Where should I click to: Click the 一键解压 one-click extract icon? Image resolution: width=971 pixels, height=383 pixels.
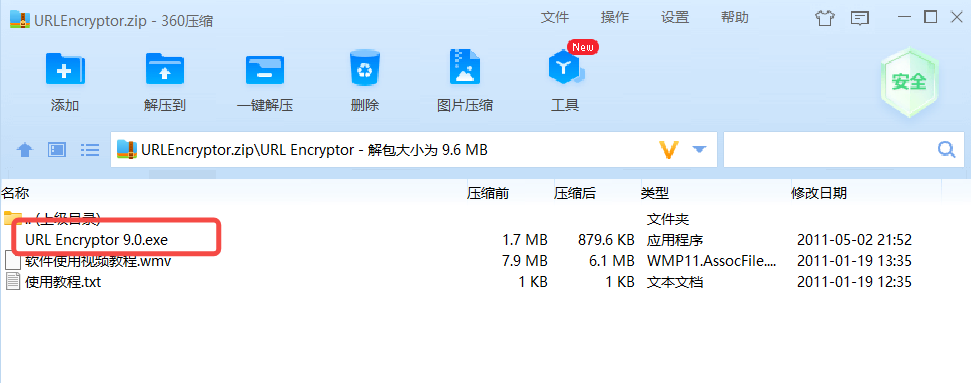(264, 69)
